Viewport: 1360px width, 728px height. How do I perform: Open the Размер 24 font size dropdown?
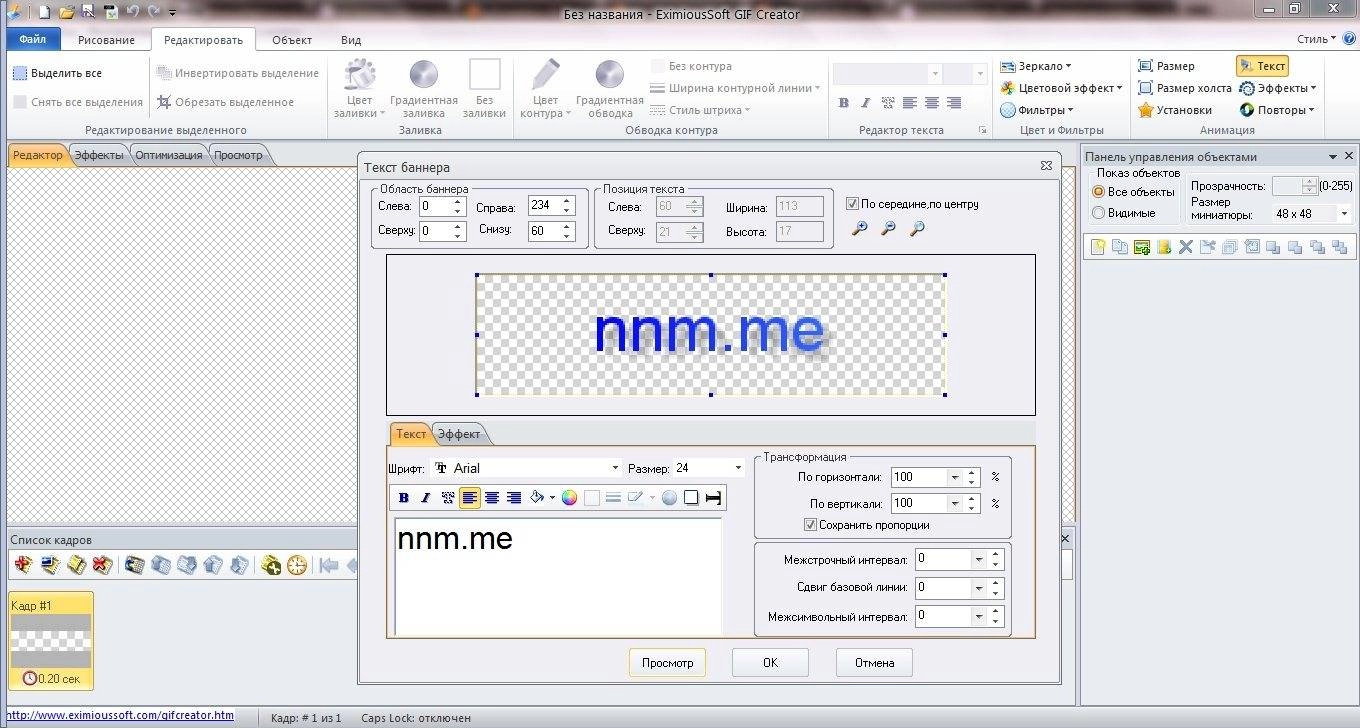coord(739,468)
